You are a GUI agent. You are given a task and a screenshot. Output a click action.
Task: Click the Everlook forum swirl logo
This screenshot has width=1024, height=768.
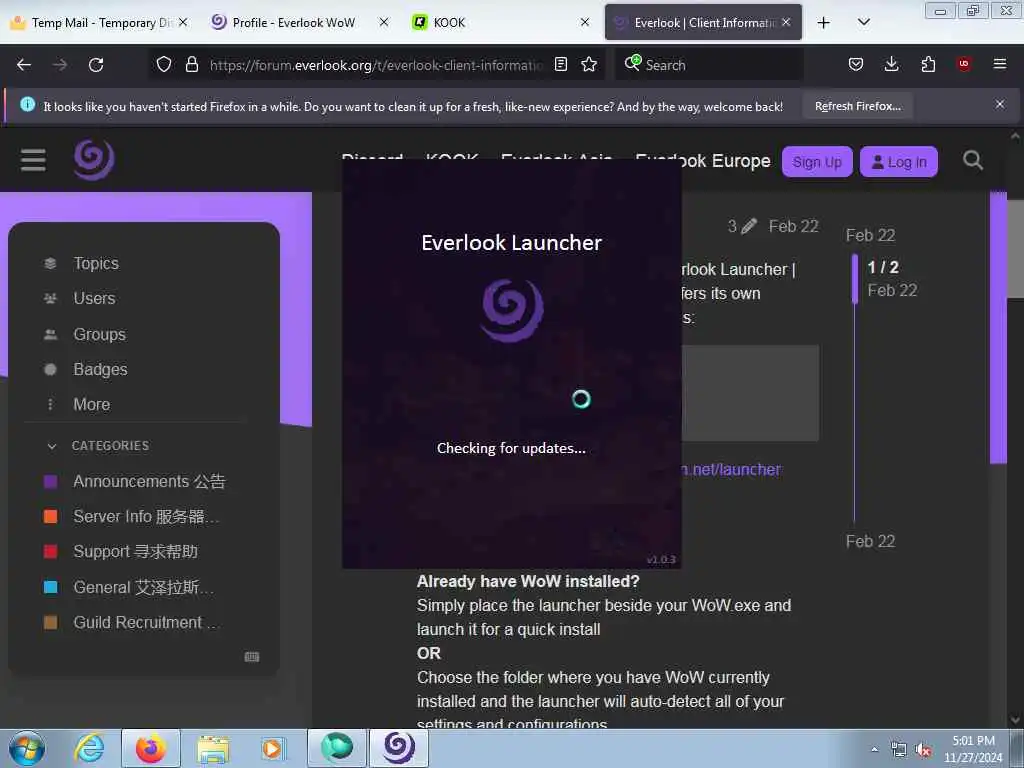94,159
